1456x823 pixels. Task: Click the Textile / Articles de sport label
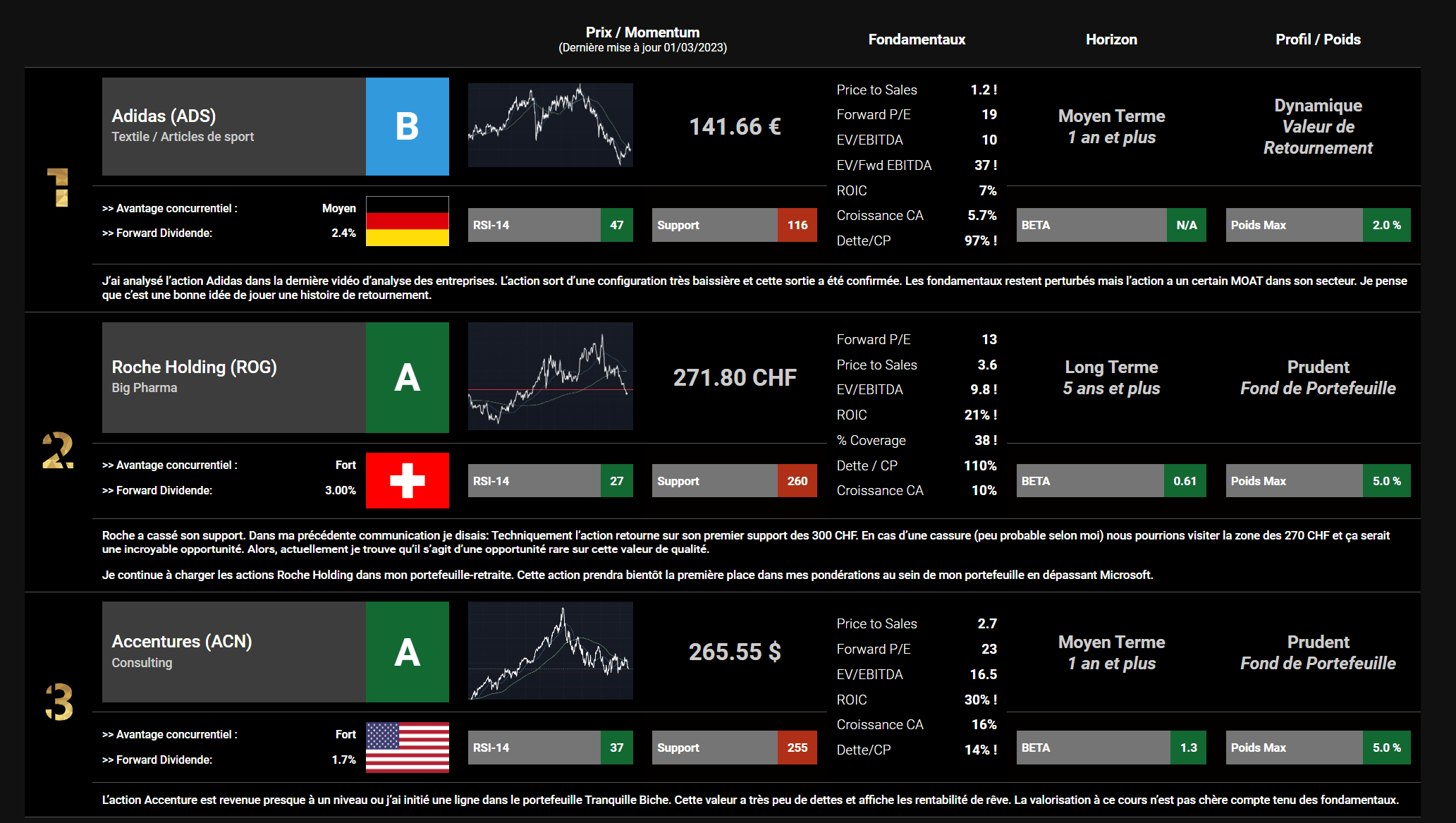(183, 137)
